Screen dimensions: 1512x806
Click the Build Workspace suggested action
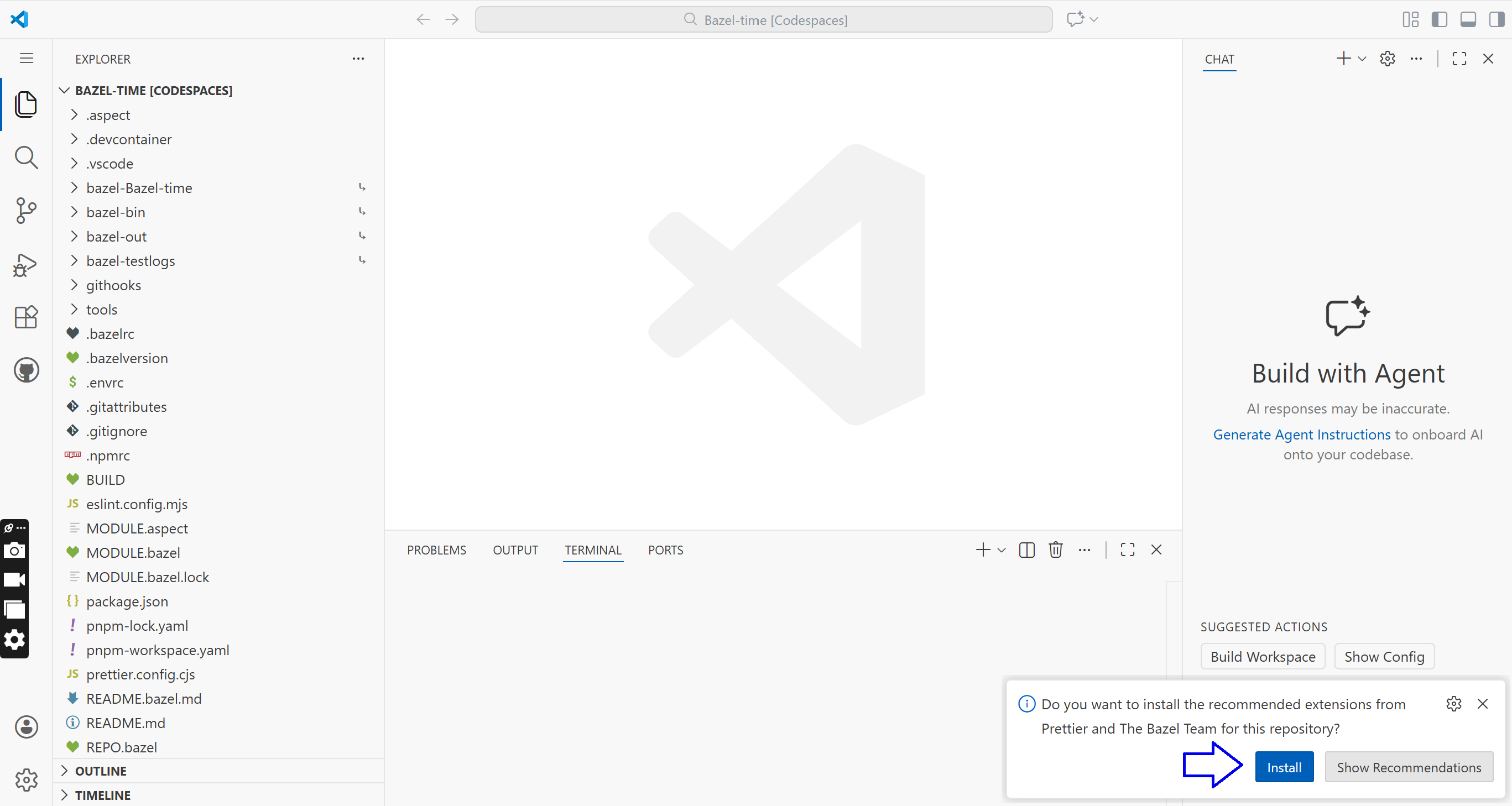(1263, 656)
